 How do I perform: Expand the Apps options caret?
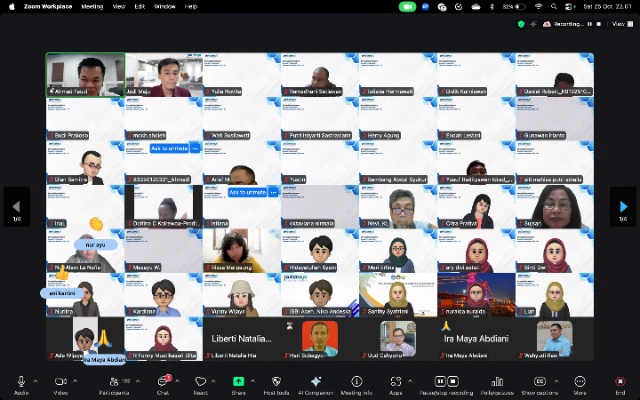coord(410,381)
